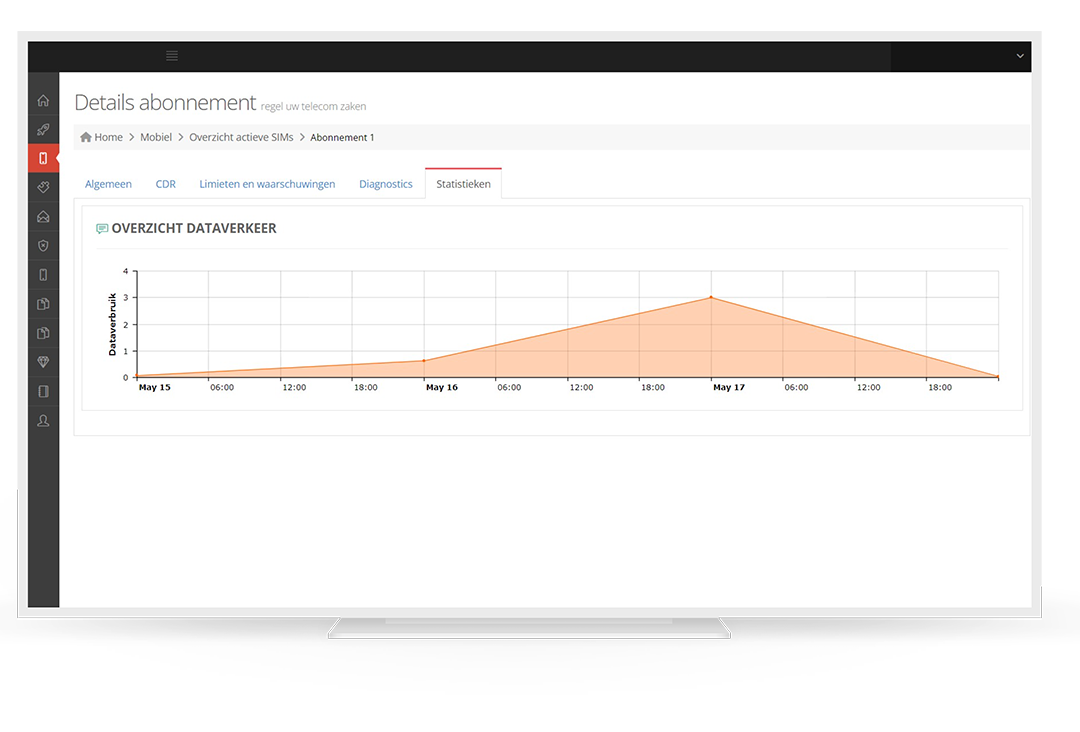Toggle the hamburger menu in the top bar
The width and height of the screenshot is (1080, 732).
click(172, 56)
